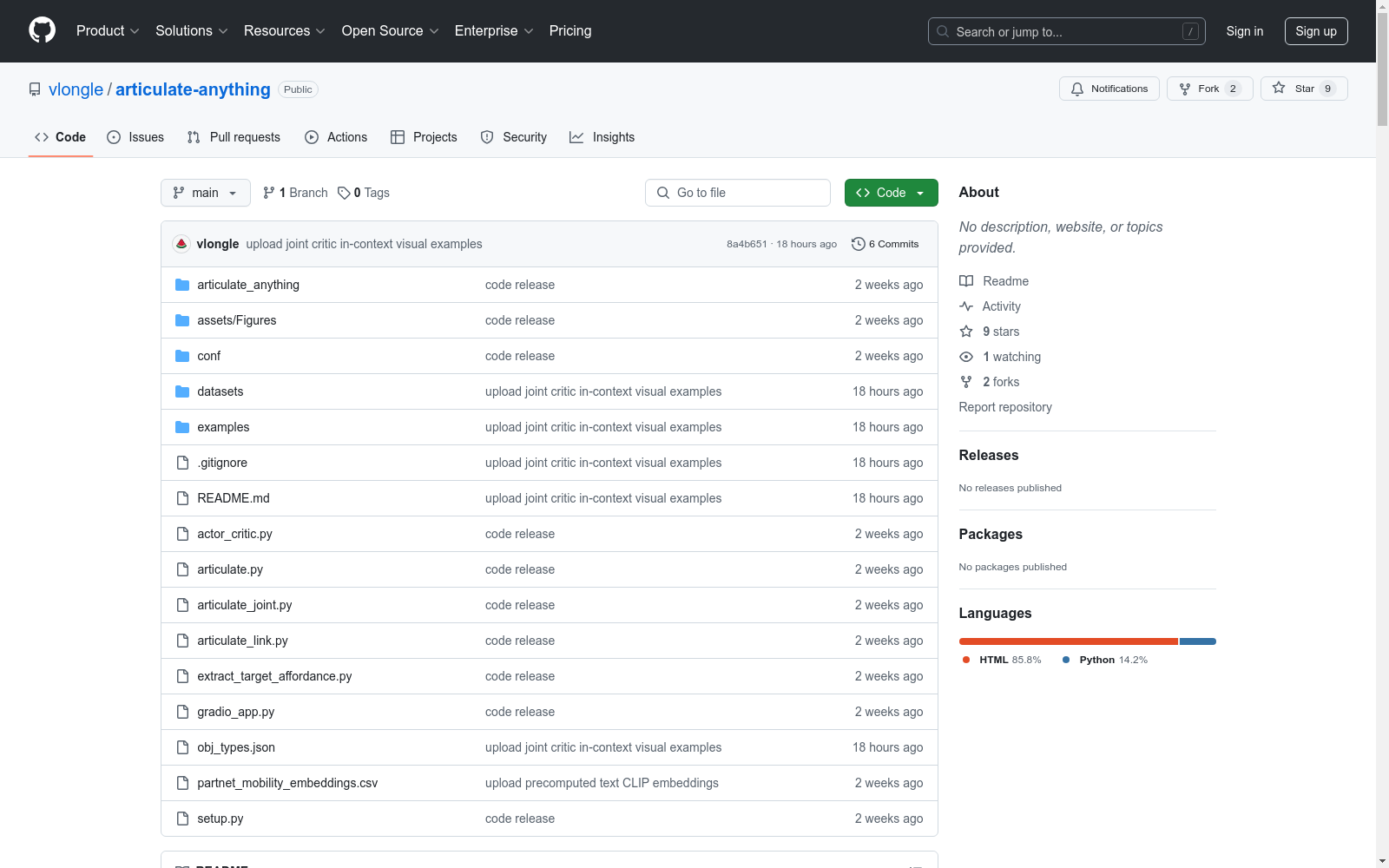The height and width of the screenshot is (868, 1389).
Task: Open the Readme link in About
Action: [1004, 281]
